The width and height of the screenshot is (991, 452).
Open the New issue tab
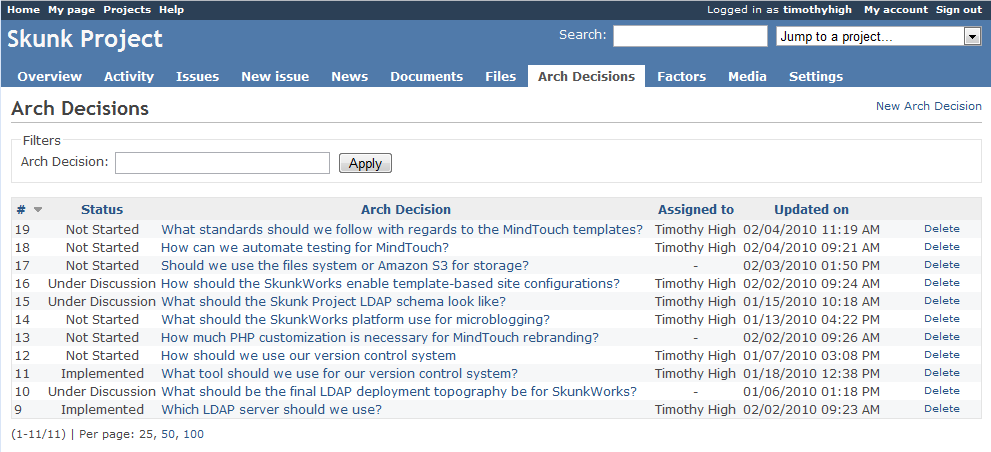275,76
